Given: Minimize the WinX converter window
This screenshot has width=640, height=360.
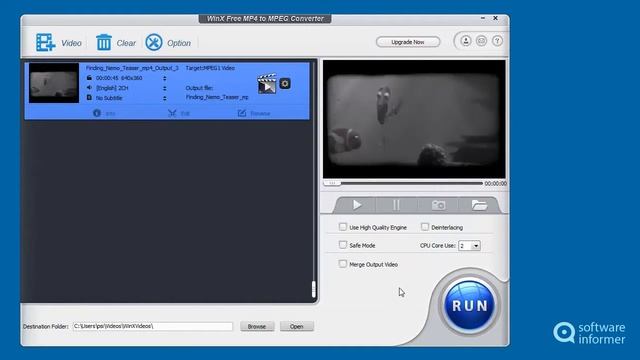Looking at the screenshot, I should (483, 18).
